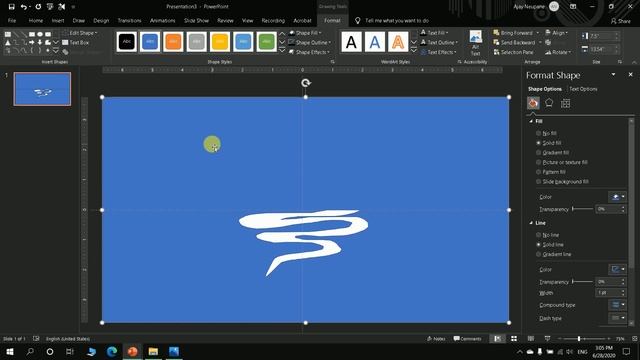The width and height of the screenshot is (640, 360).
Task: Open the Align dropdown in Arrange group
Action: (x=557, y=33)
